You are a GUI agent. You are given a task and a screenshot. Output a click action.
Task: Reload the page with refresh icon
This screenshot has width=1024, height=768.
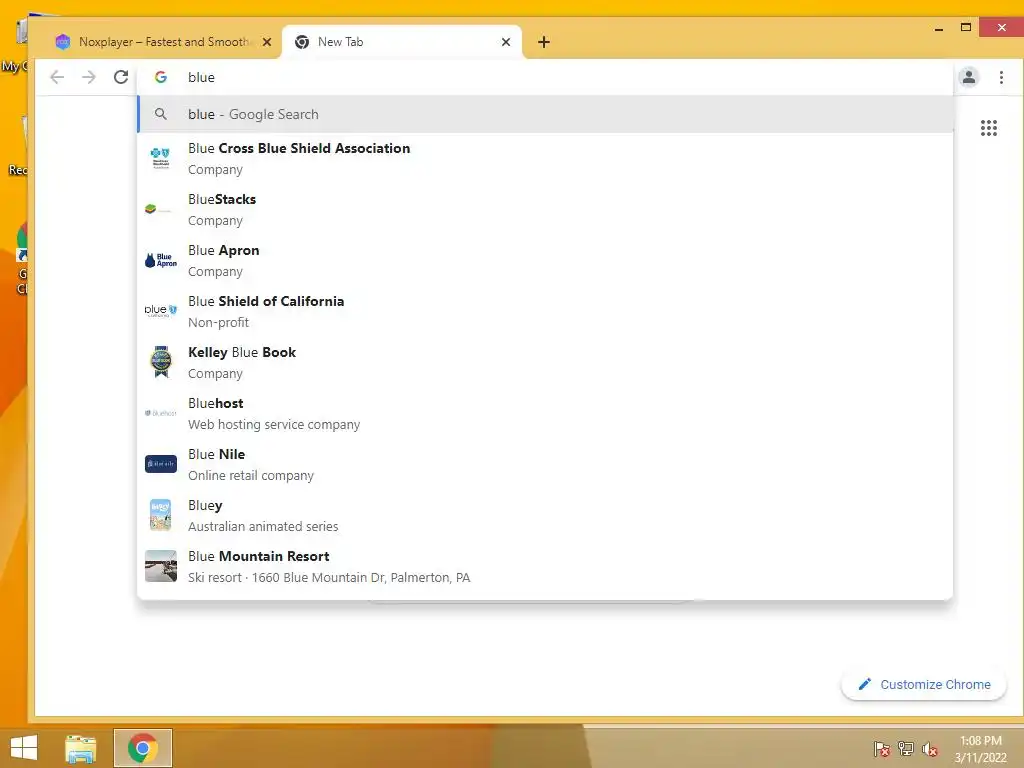click(x=121, y=77)
